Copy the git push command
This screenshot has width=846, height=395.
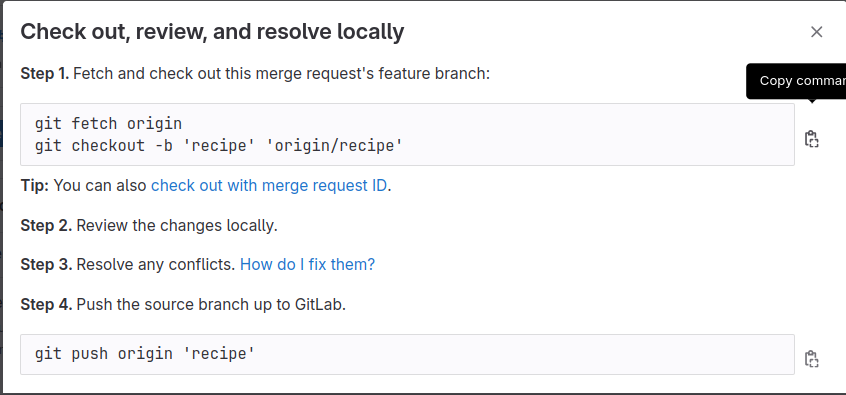tap(811, 358)
